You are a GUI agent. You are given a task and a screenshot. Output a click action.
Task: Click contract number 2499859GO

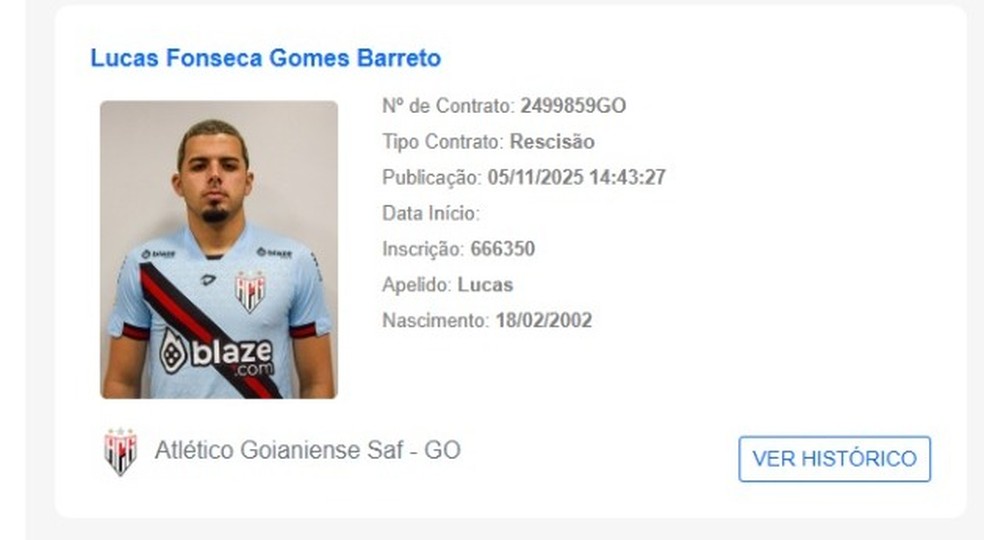573,105
